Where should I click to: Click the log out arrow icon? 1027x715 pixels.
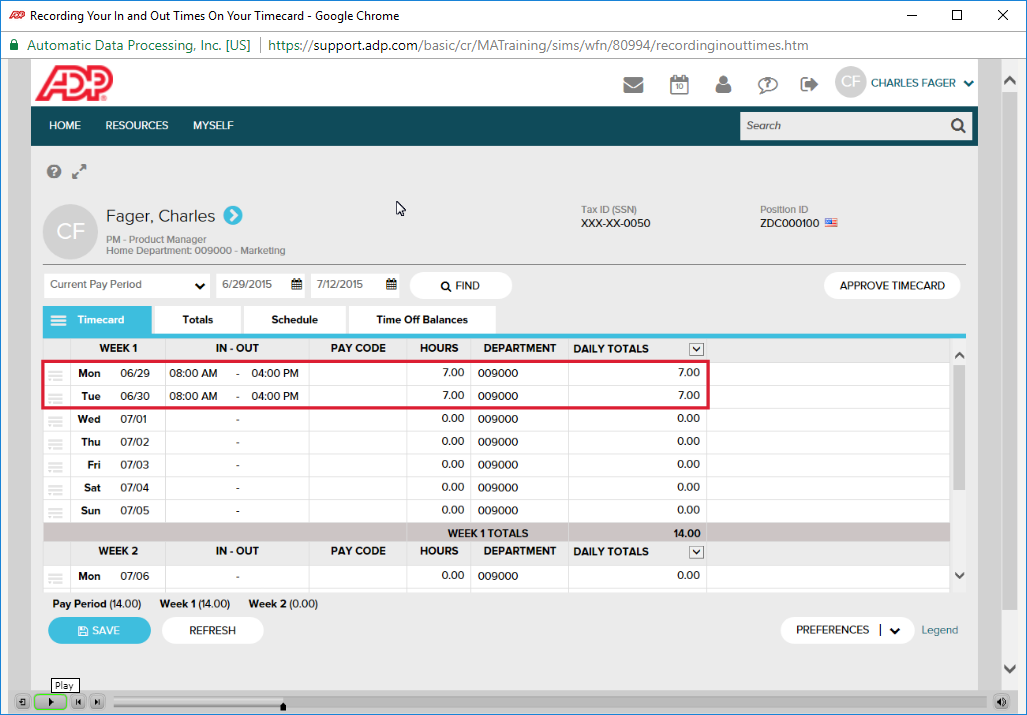pos(809,85)
